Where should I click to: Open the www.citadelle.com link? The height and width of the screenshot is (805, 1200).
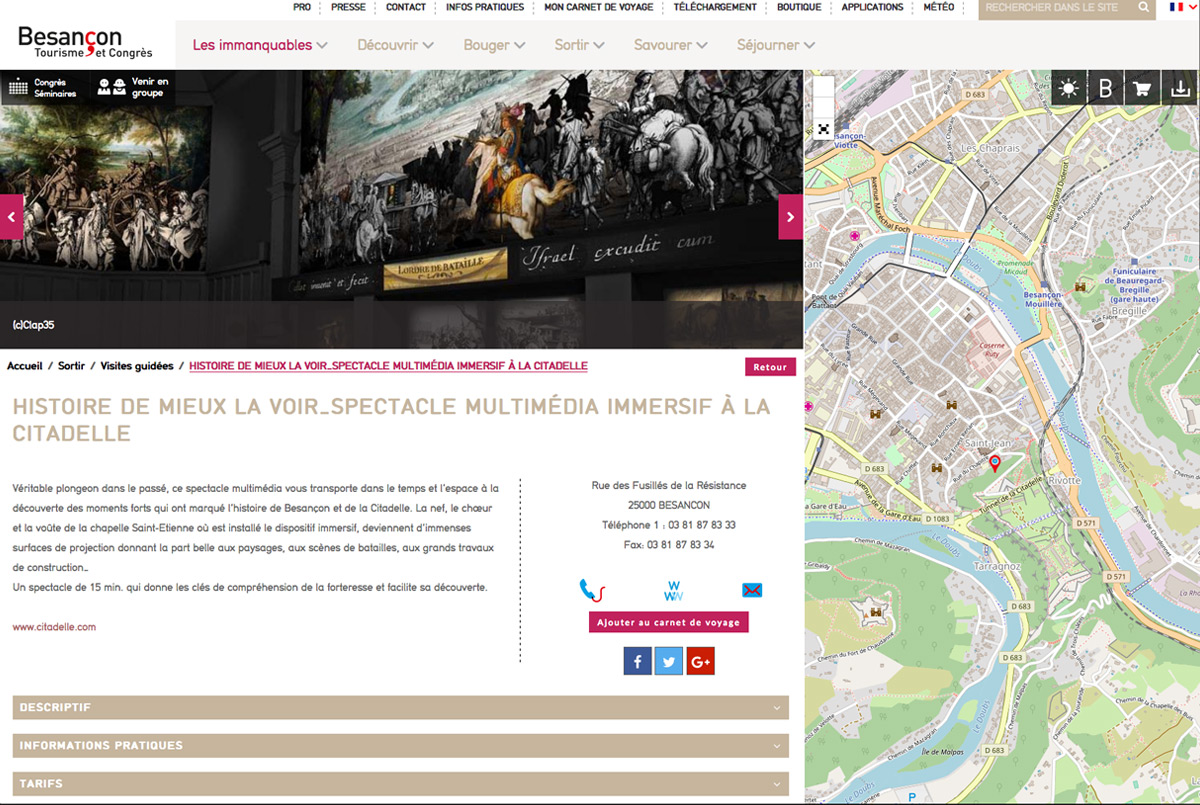click(54, 627)
